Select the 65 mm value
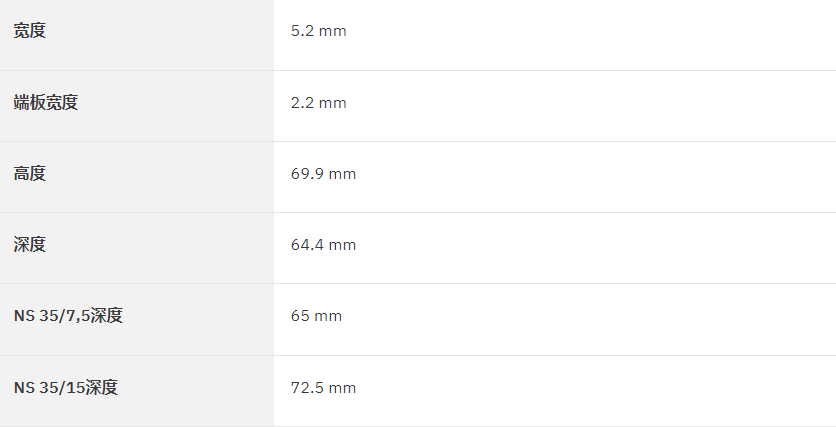836x427 pixels. coord(317,316)
